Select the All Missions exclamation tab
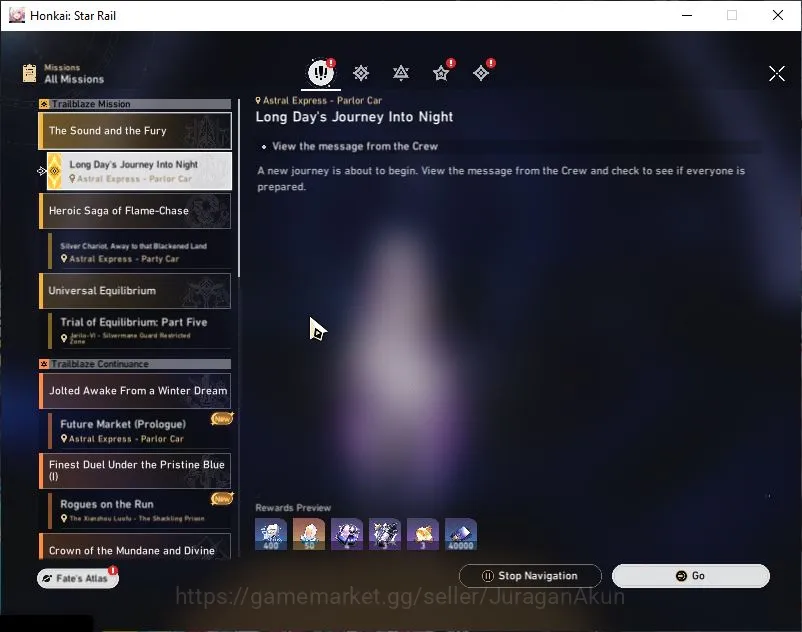 (x=321, y=73)
